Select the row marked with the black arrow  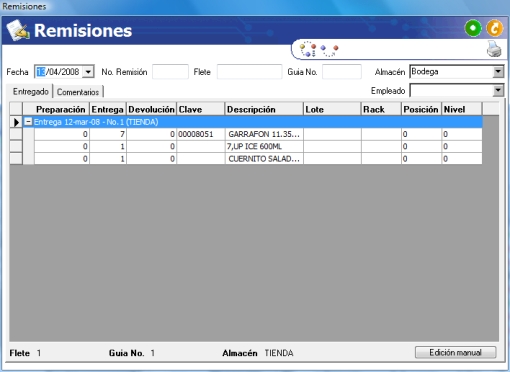coord(16,122)
